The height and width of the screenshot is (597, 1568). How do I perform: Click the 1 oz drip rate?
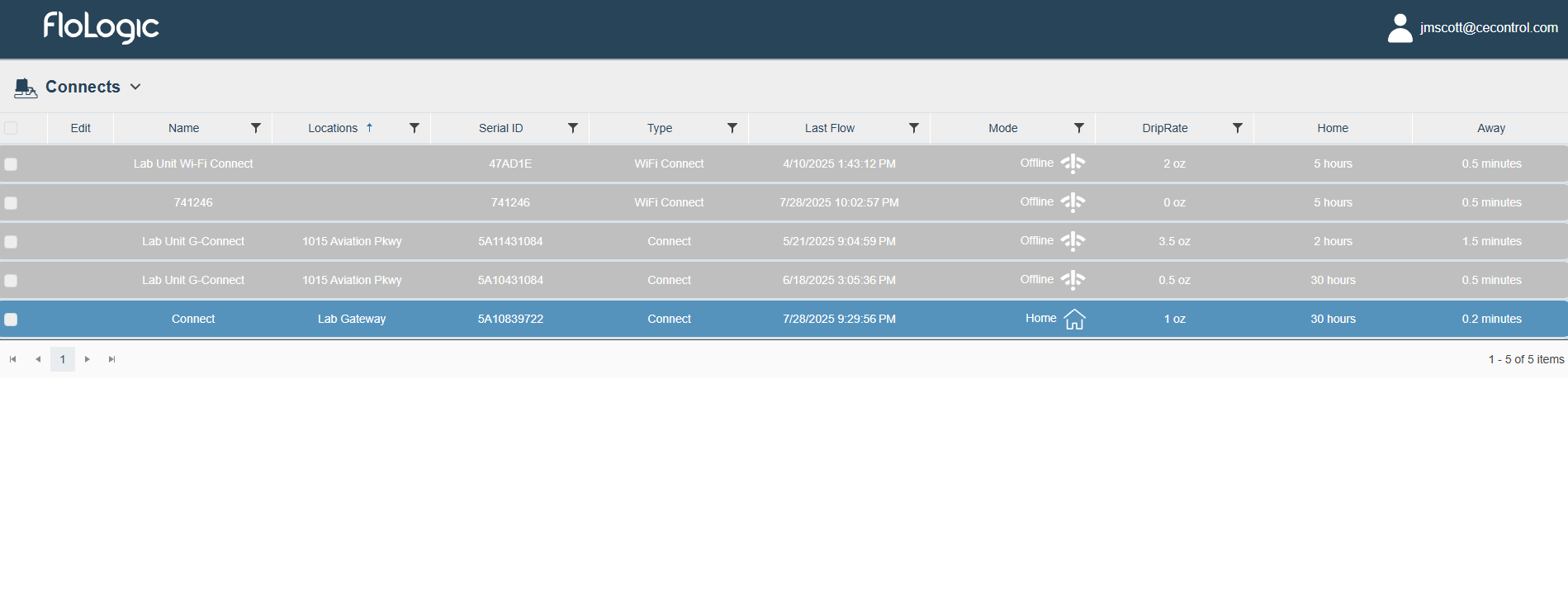pos(1174,319)
